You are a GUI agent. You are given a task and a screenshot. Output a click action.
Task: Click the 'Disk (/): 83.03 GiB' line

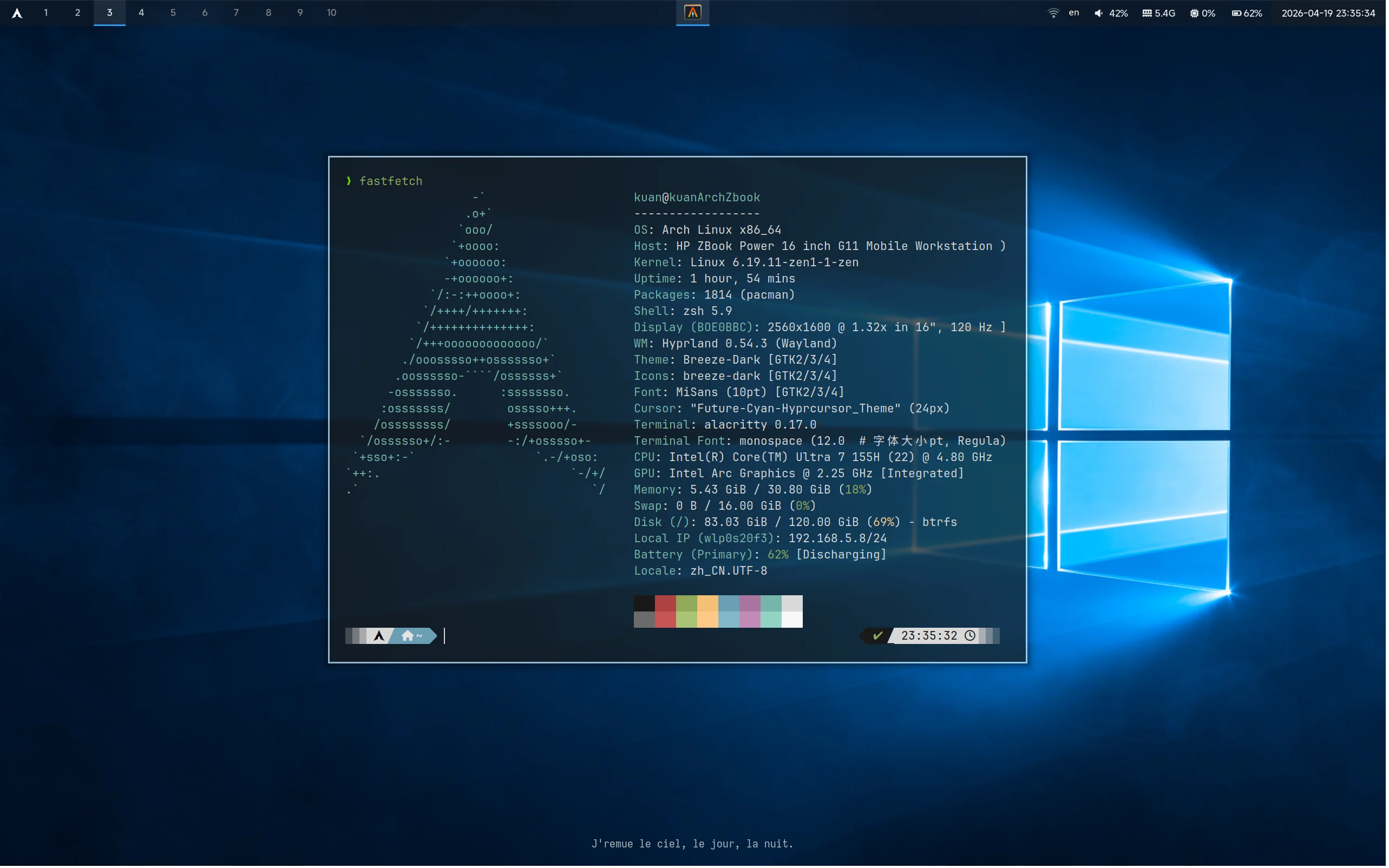[797, 523]
